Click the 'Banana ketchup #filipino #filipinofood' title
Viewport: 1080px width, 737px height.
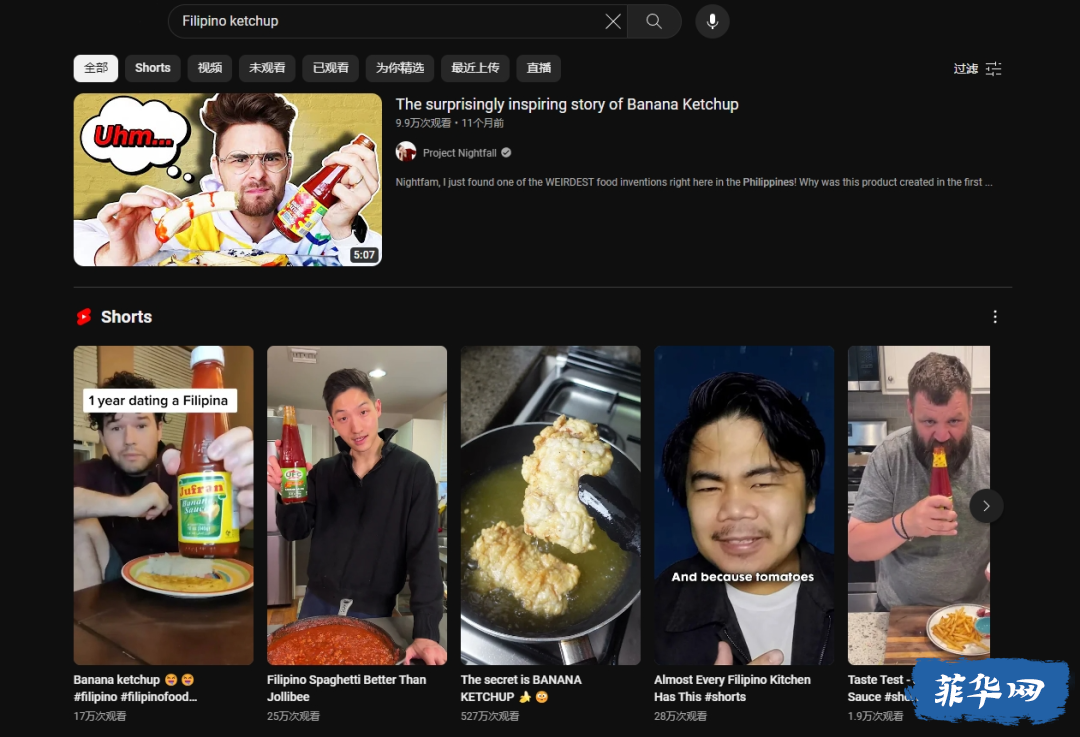(136, 688)
